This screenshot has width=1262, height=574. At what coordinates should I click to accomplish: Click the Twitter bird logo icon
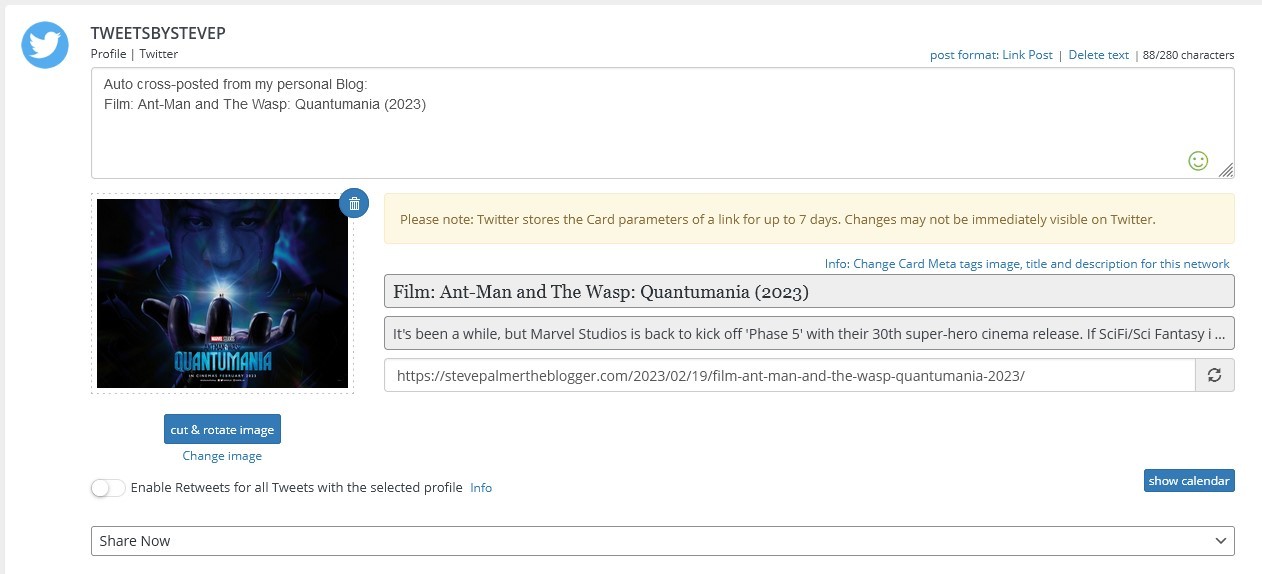pyautogui.click(x=45, y=45)
